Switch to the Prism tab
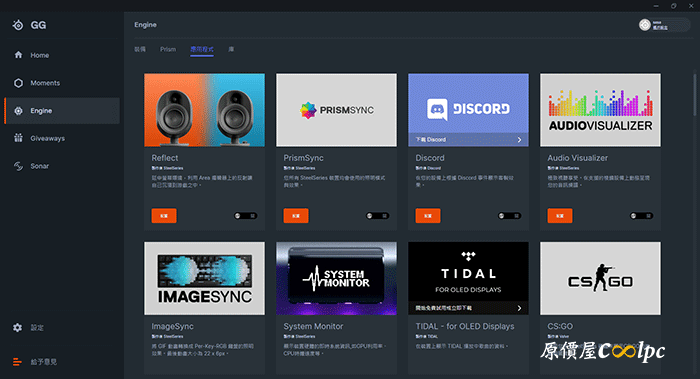This screenshot has height=379, width=700. tap(168, 49)
